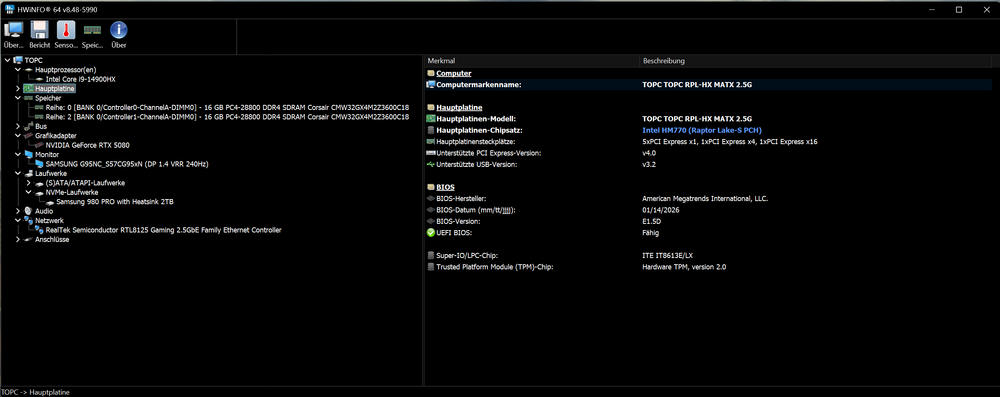Select Samsung 980 PRO with Heatsink 2TB
Image resolution: width=1000 pixels, height=397 pixels.
tap(115, 202)
